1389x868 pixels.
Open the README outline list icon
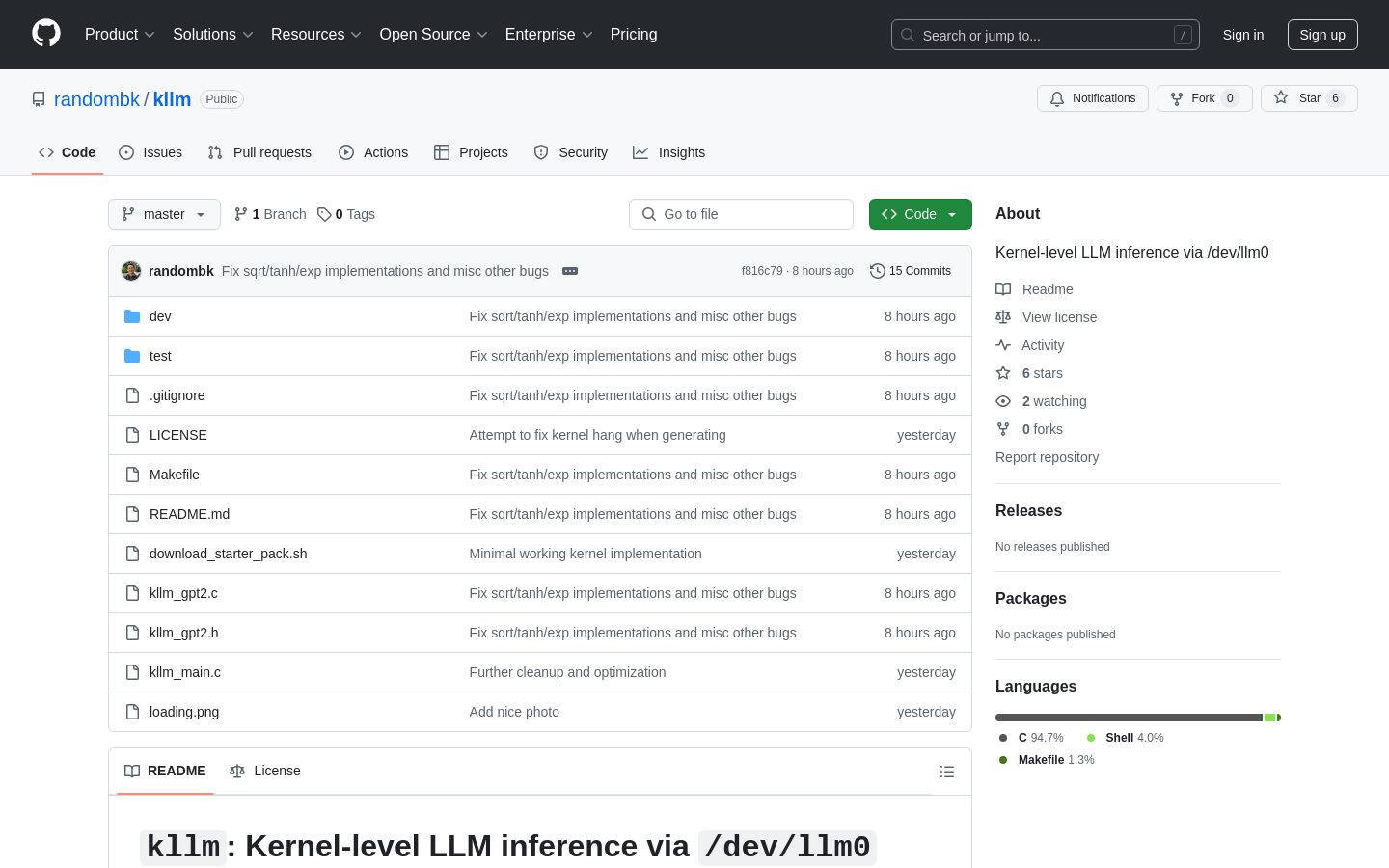pyautogui.click(x=947, y=772)
